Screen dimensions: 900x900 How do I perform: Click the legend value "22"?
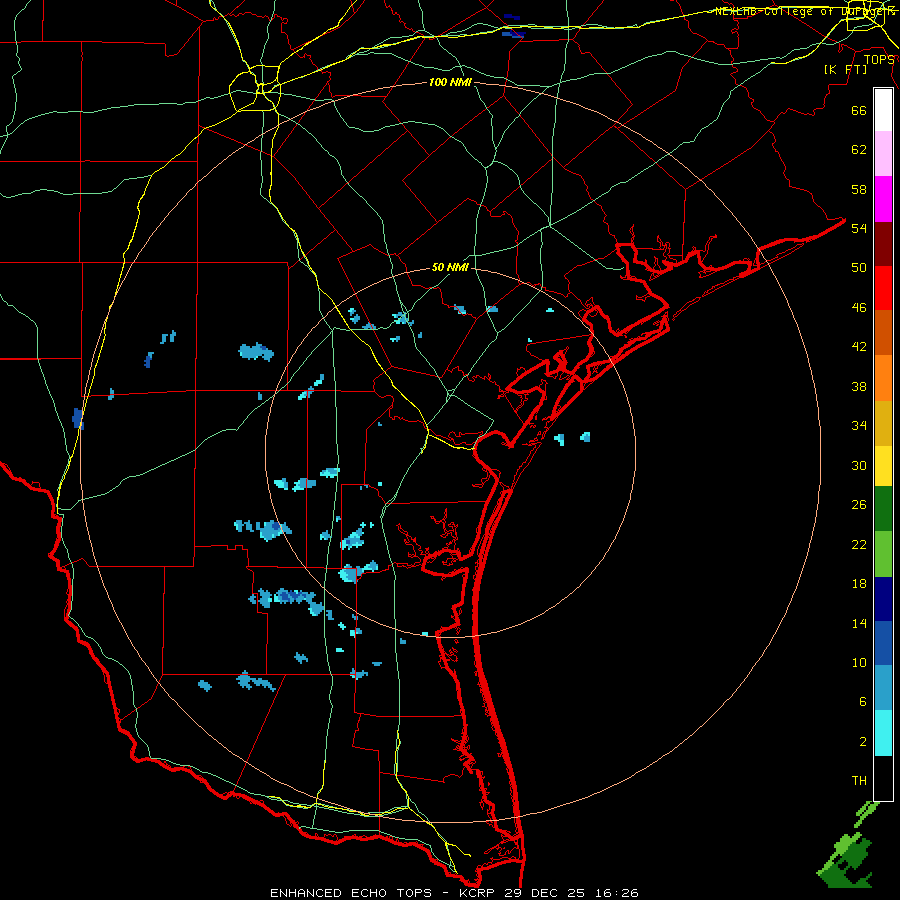[859, 544]
